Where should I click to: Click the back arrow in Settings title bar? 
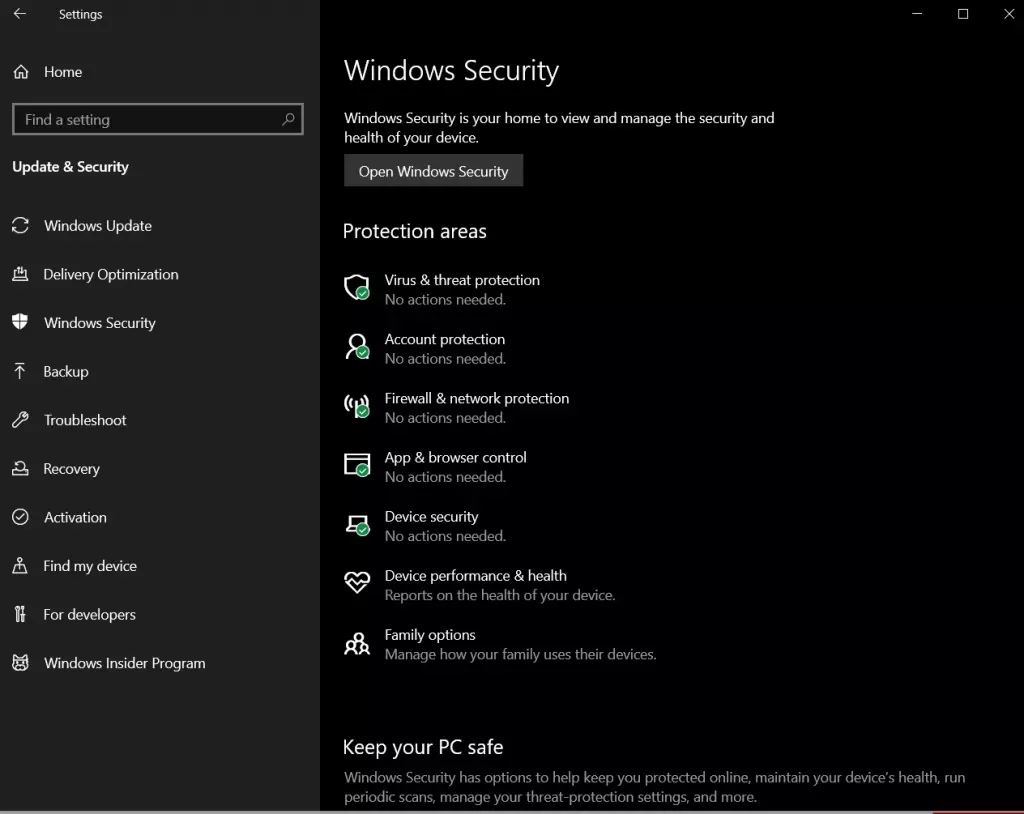coord(20,14)
